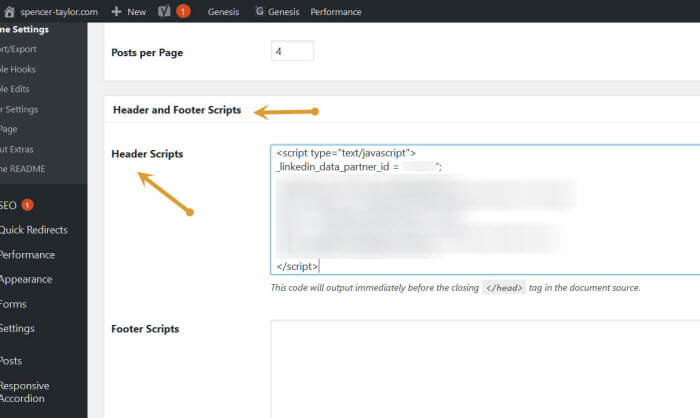Click inside the Footer Scripts textarea
Image resolution: width=700 pixels, height=418 pixels.
[x=485, y=369]
